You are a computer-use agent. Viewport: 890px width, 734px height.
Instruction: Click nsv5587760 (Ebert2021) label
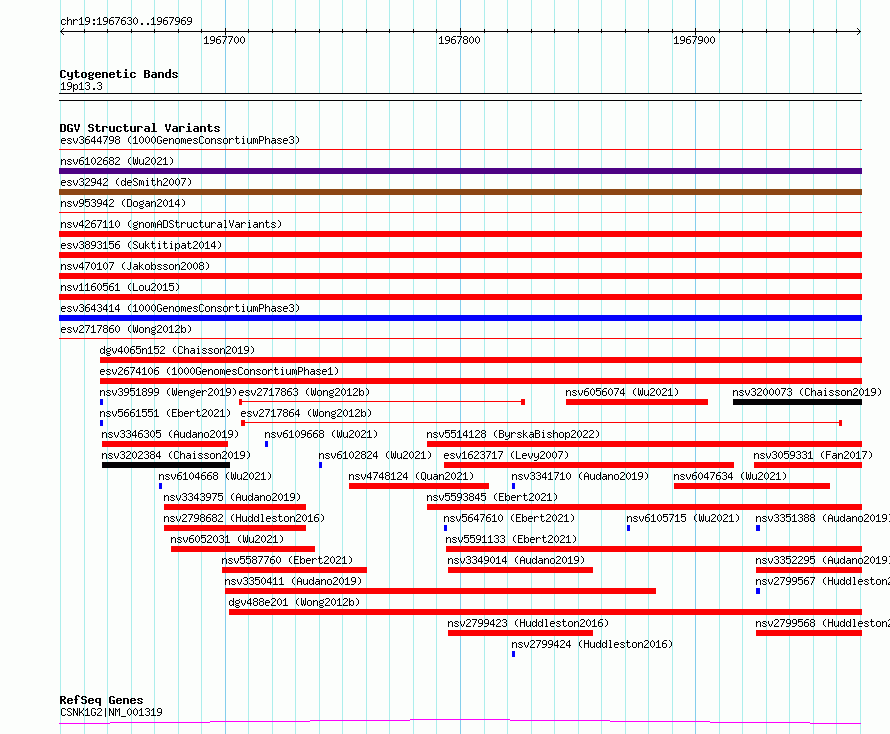[287, 560]
